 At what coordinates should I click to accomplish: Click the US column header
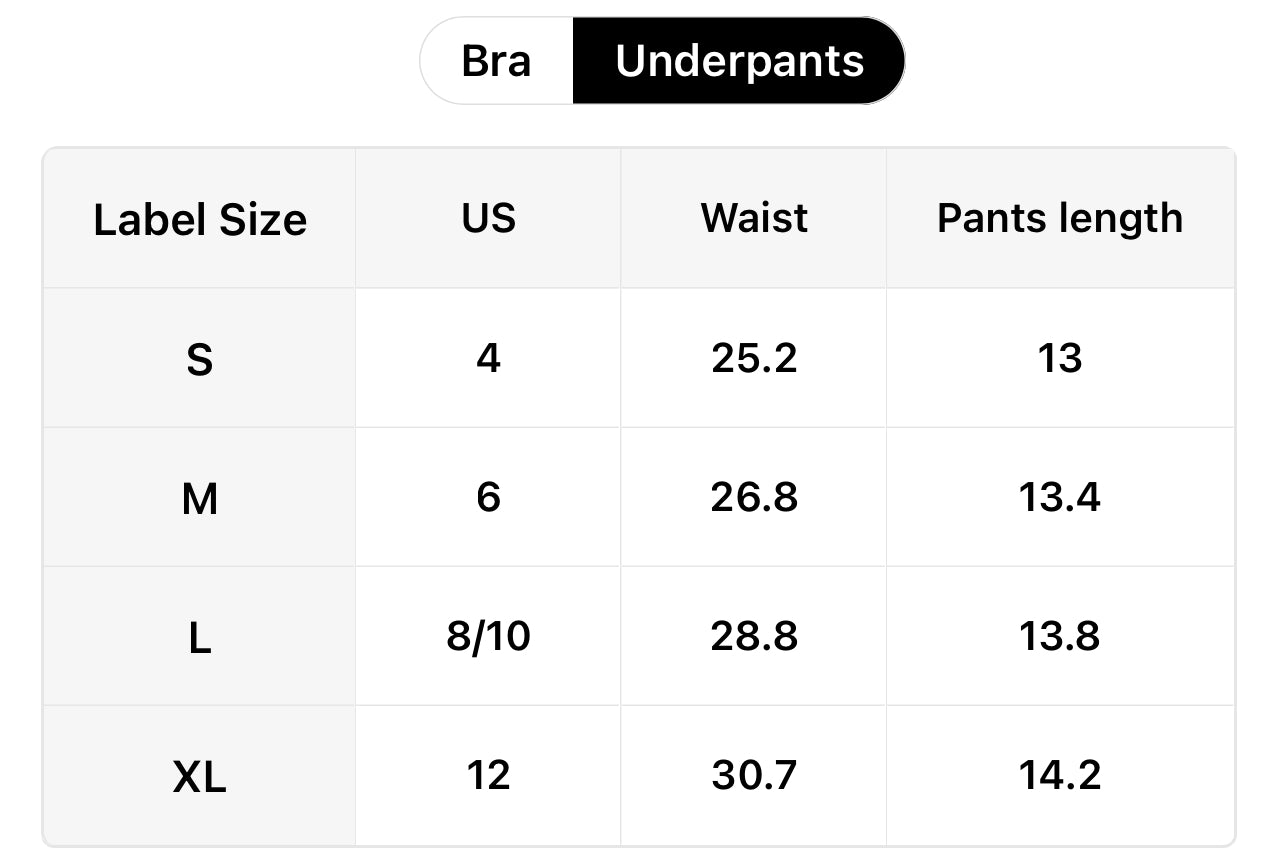[x=488, y=218]
